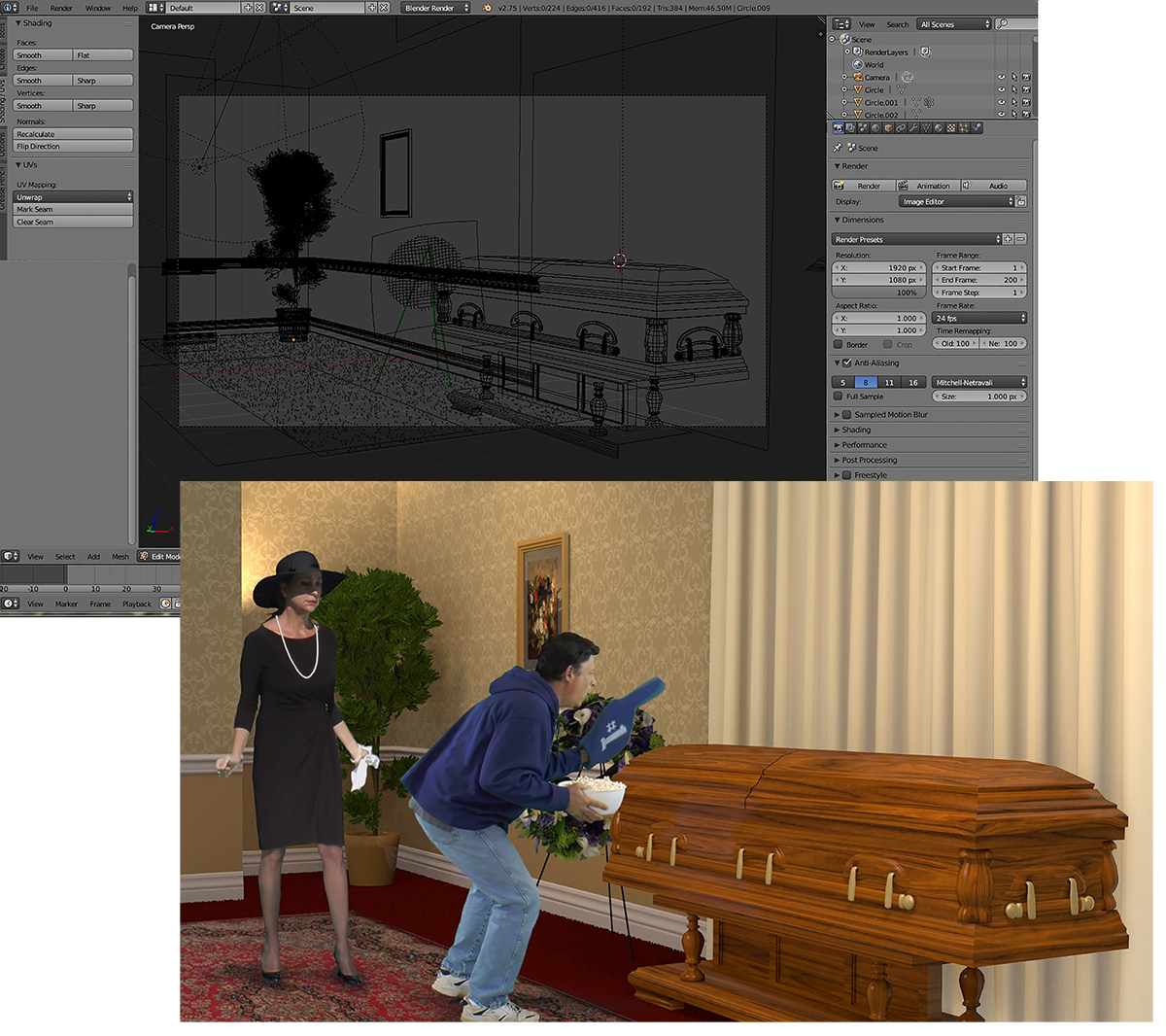Click the Render camera icon button
The height and width of the screenshot is (1036, 1166).
coord(863,186)
